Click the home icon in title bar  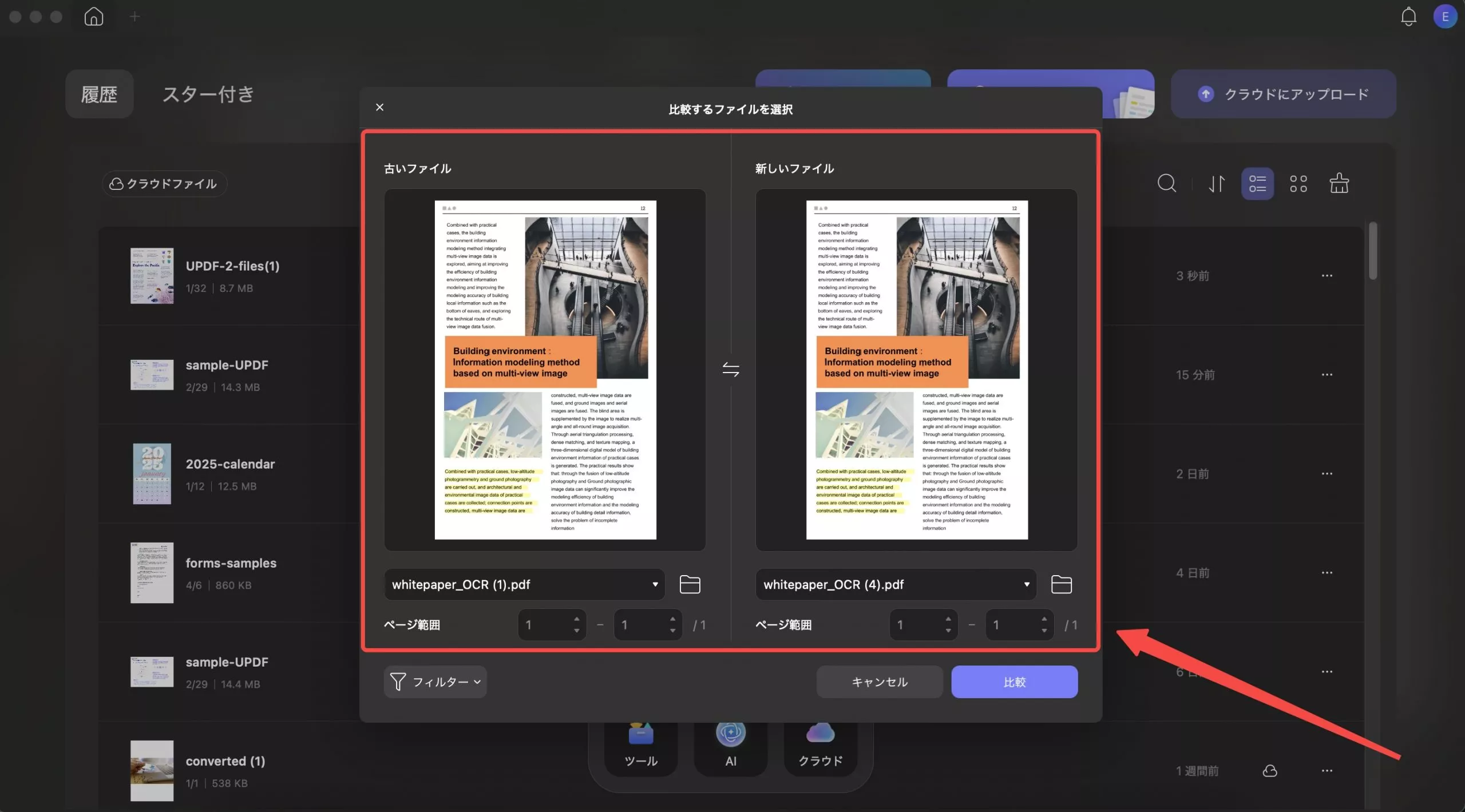[x=94, y=17]
